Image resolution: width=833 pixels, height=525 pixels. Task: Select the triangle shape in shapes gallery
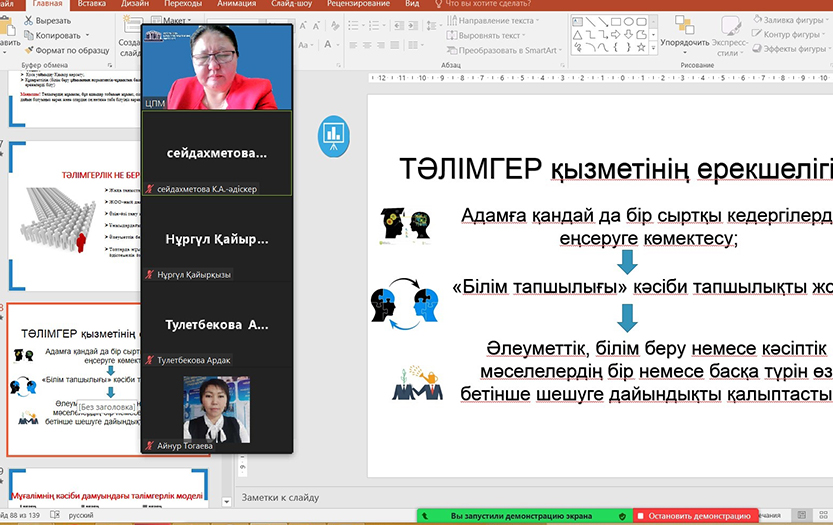(578, 34)
